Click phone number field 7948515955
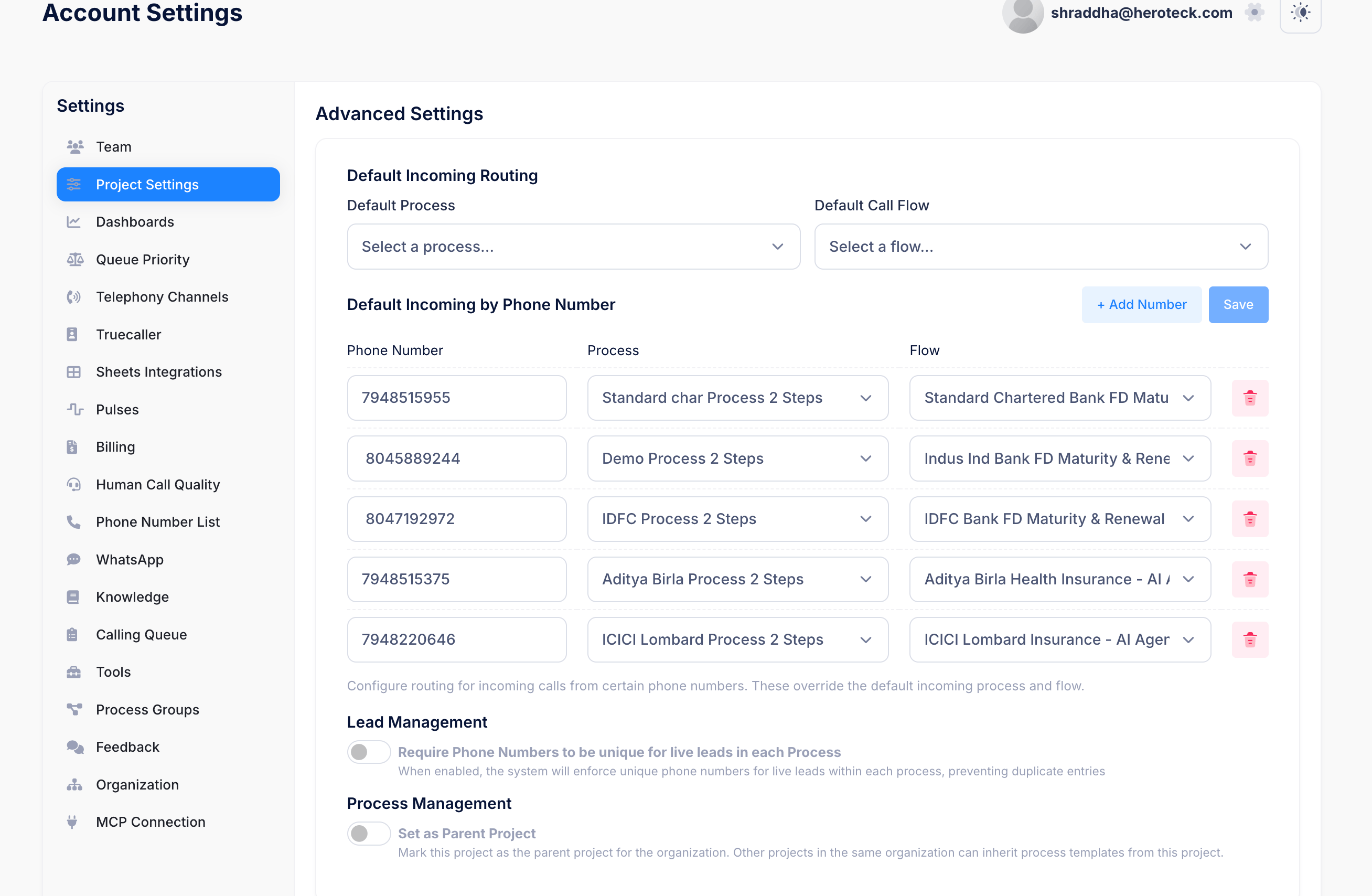This screenshot has height=896, width=1372. (x=457, y=398)
